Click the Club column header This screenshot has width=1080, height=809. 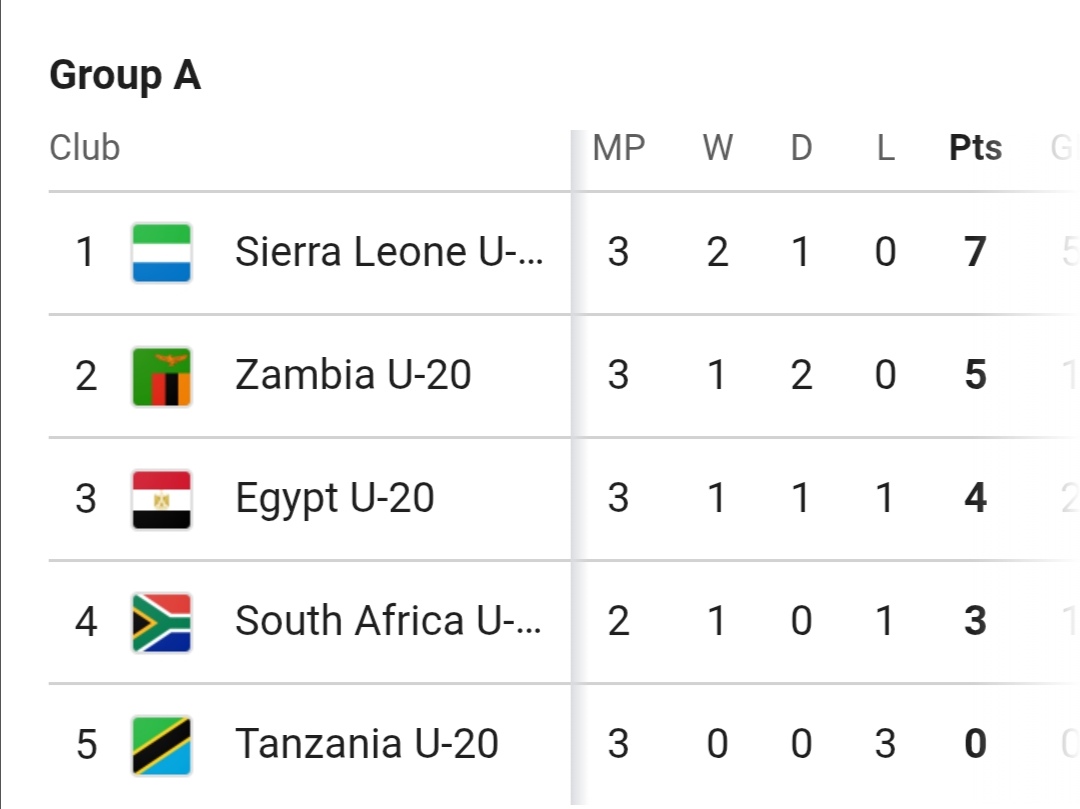pos(85,148)
